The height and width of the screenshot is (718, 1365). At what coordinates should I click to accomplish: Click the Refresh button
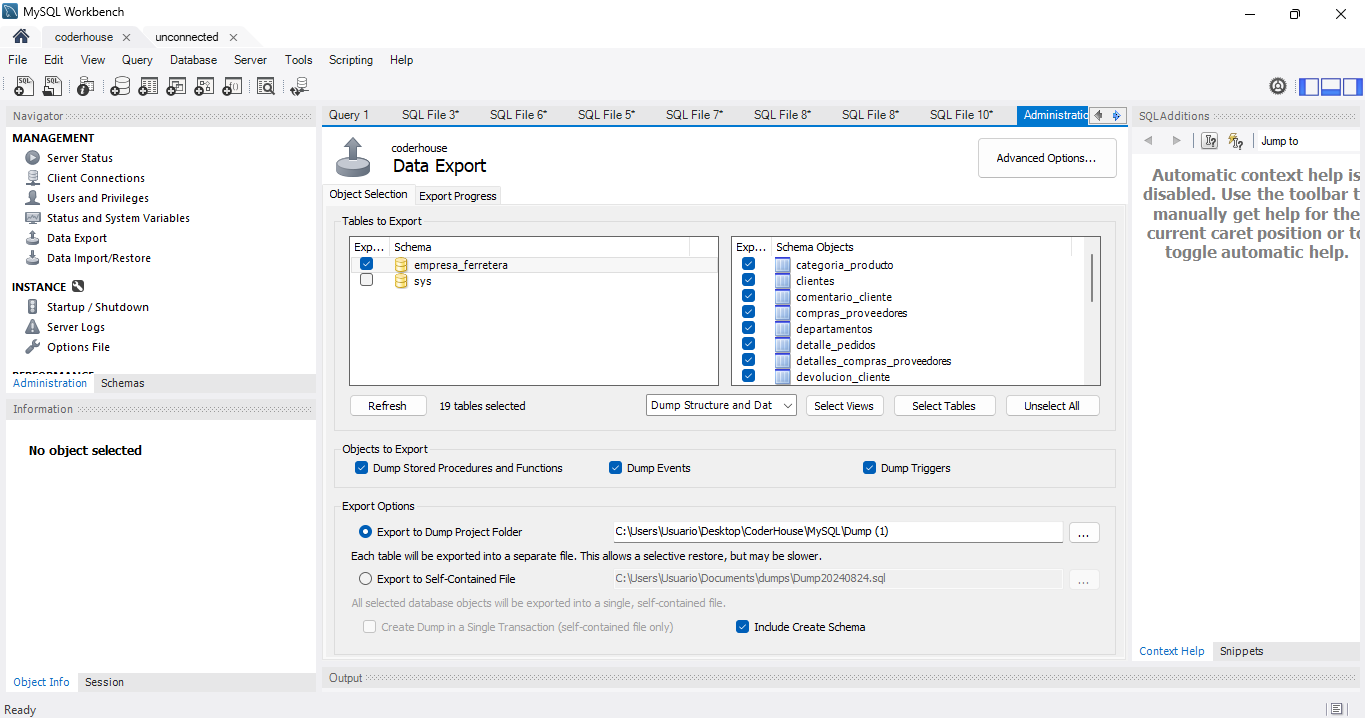coord(387,406)
